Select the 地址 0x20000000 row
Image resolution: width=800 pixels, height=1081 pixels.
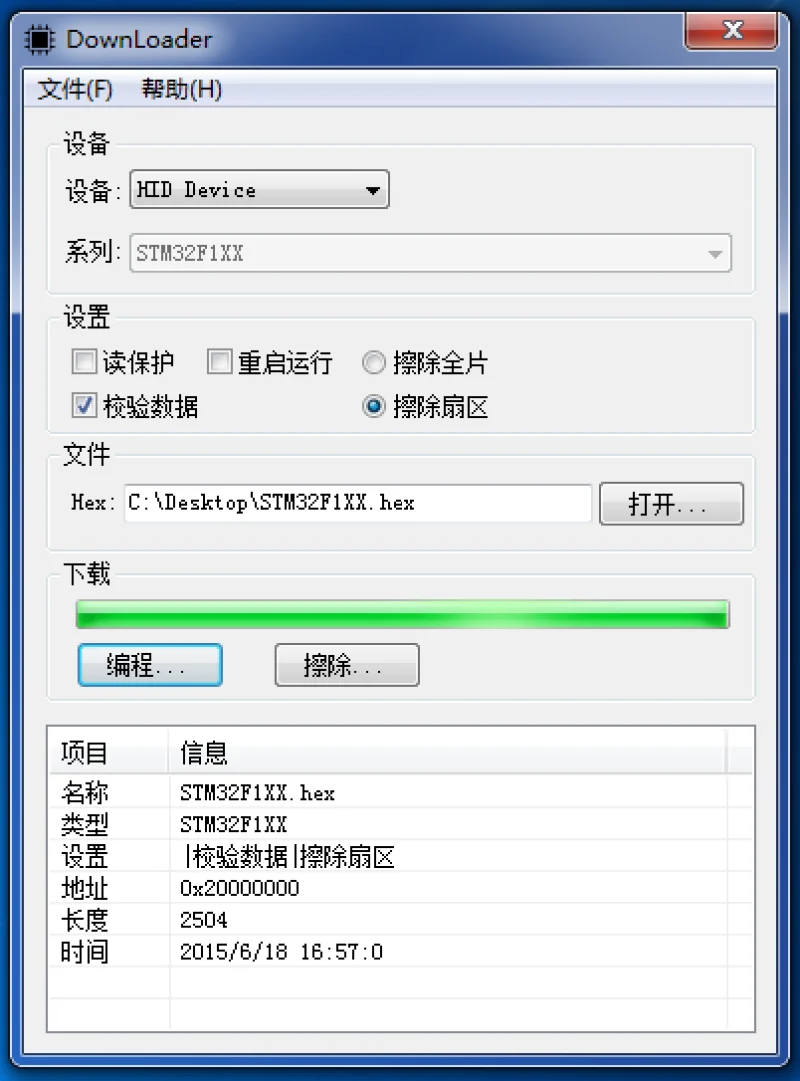coord(400,888)
